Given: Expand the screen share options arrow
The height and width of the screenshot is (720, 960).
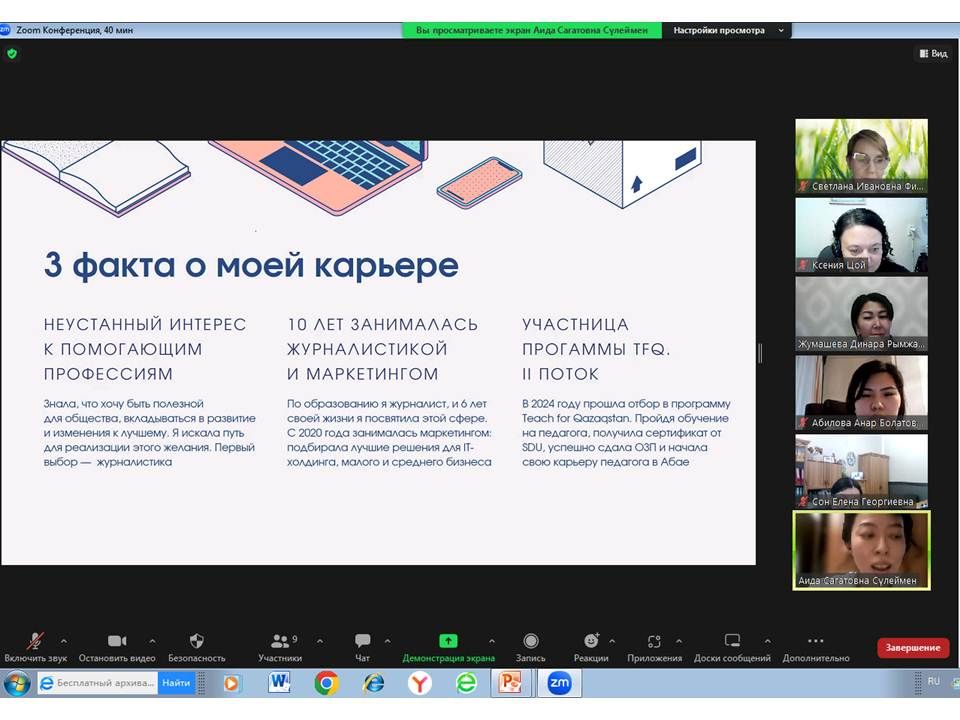Looking at the screenshot, I should (x=491, y=641).
